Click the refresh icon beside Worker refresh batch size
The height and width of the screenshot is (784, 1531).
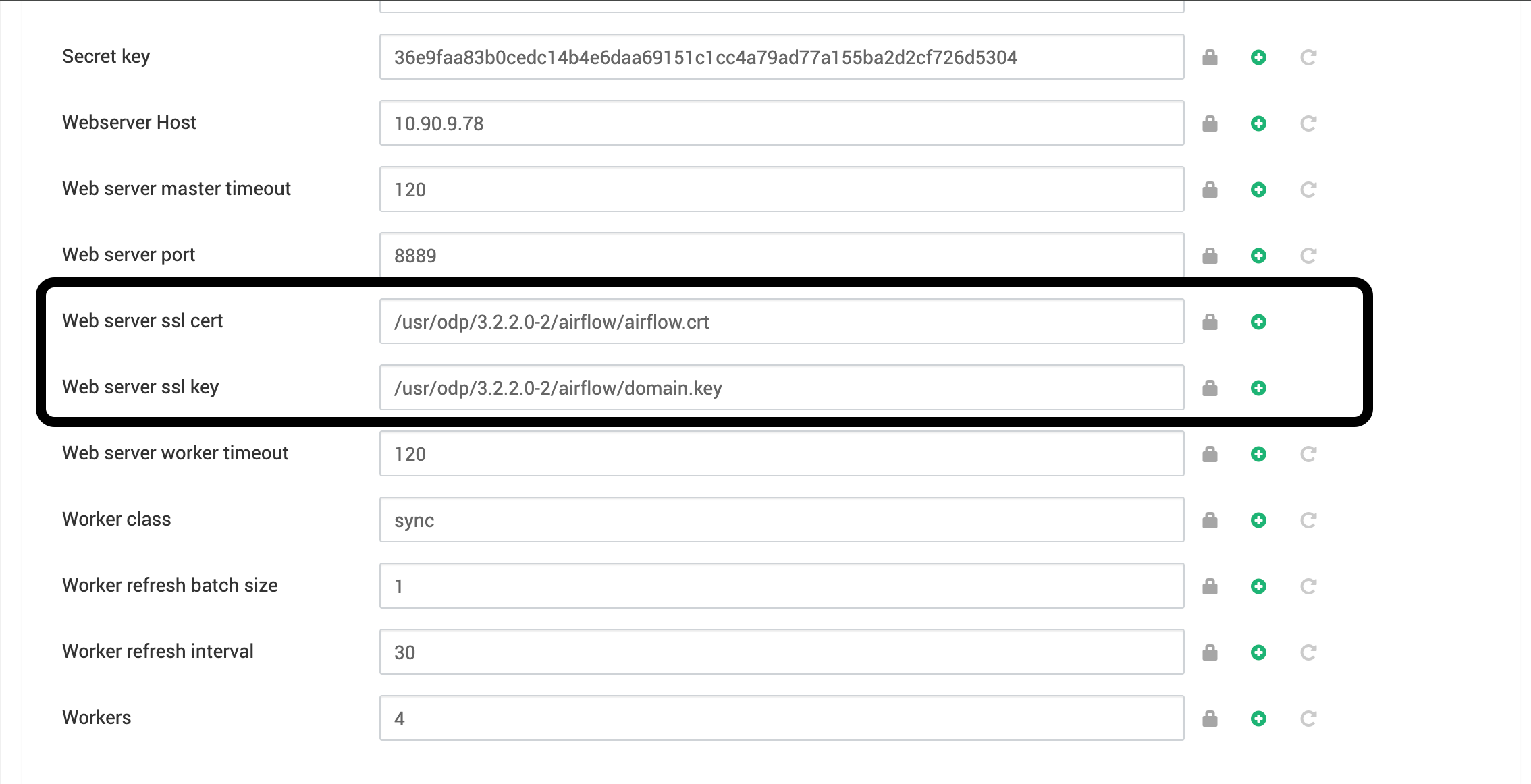[x=1308, y=586]
